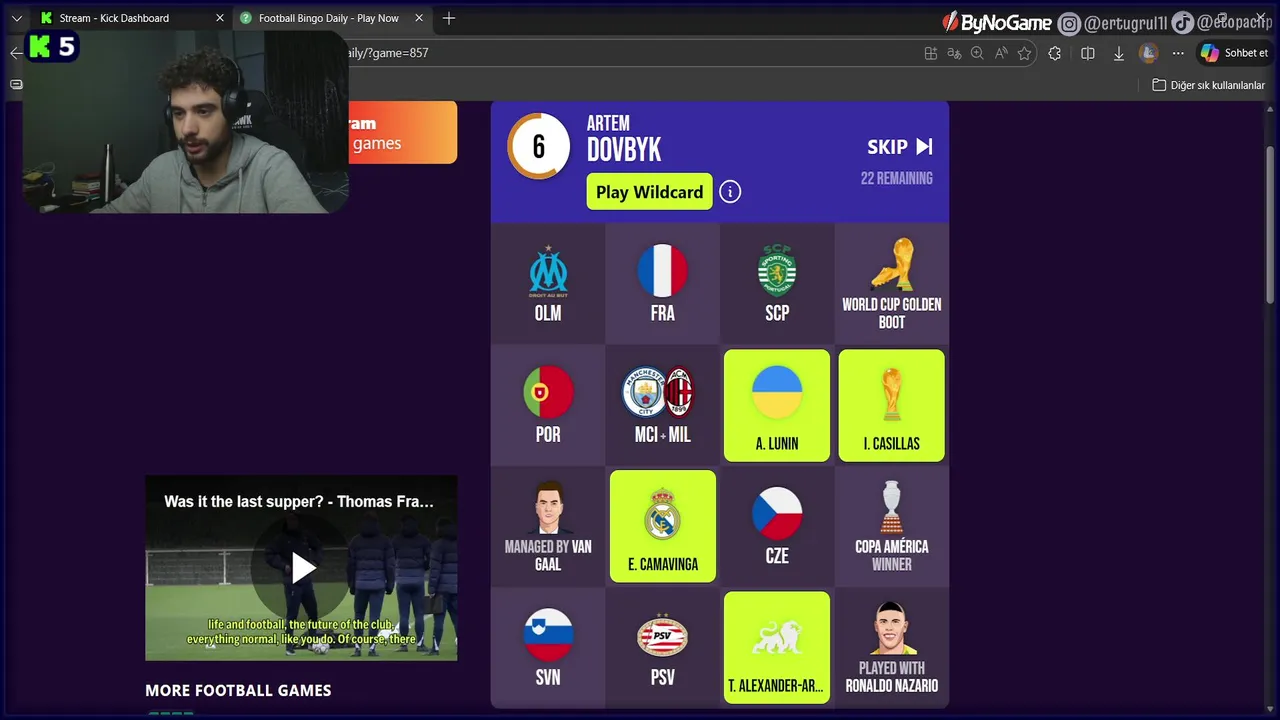This screenshot has height=720, width=1280.
Task: Select Played with Ronaldo Nazario cell
Action: point(891,648)
